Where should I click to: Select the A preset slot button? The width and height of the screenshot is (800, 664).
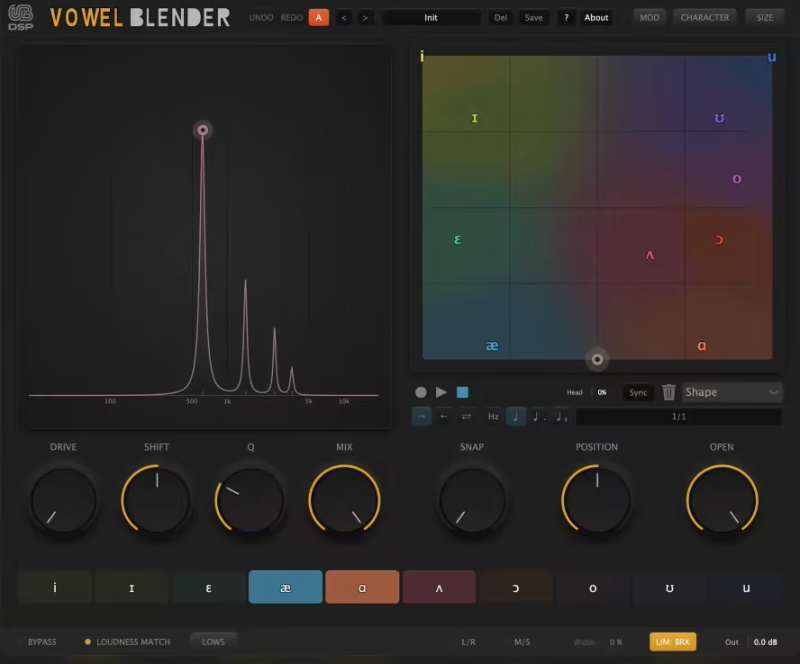[318, 17]
